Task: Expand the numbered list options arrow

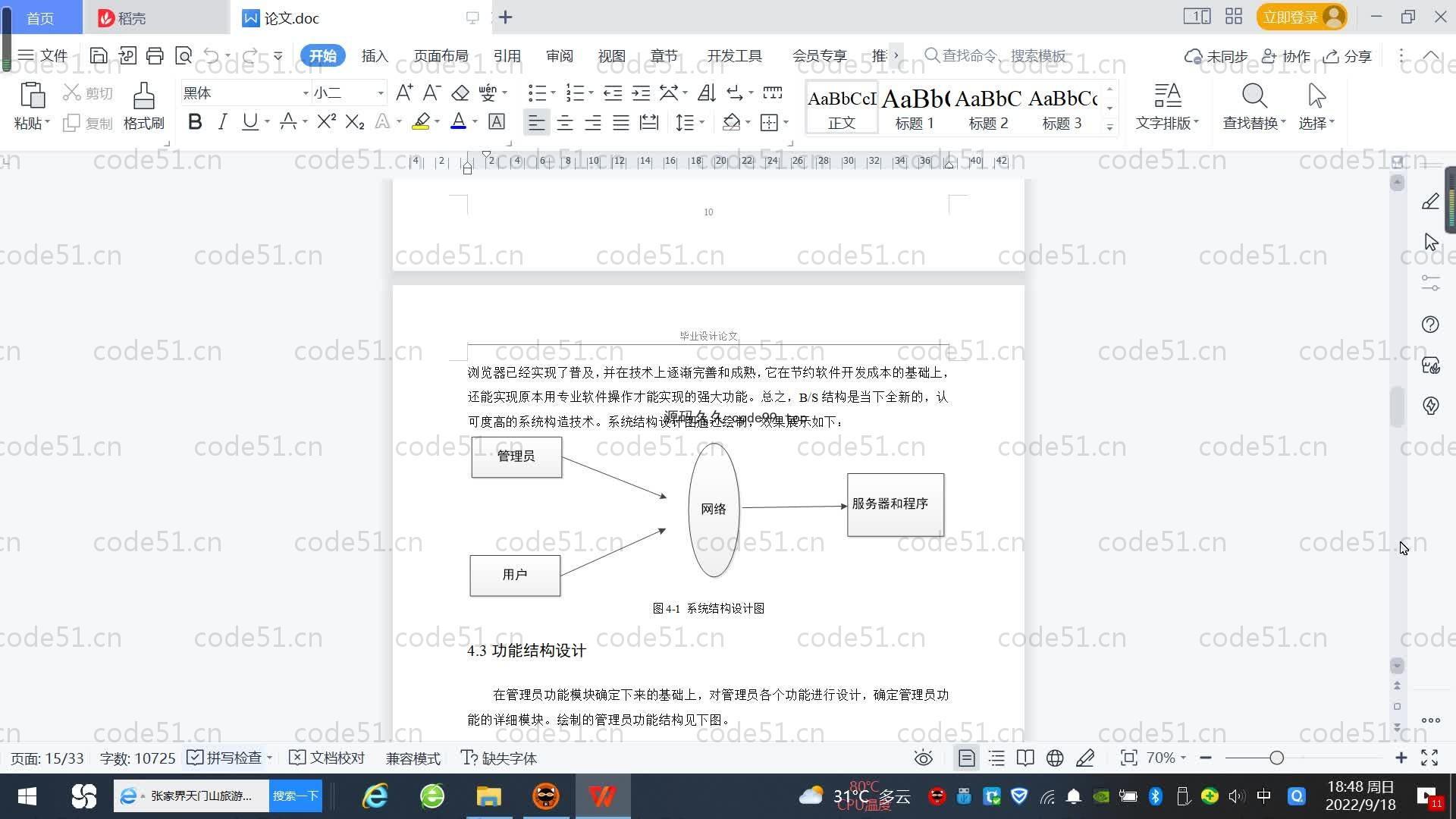Action: (591, 93)
